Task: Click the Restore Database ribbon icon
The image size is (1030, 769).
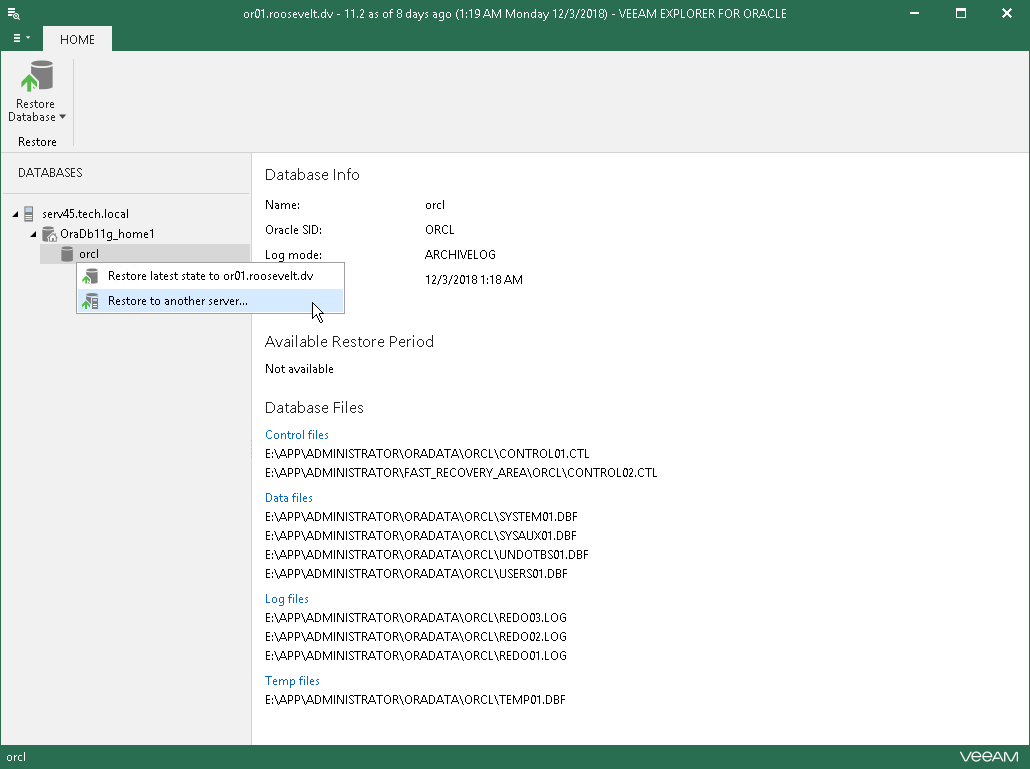Action: tap(37, 77)
